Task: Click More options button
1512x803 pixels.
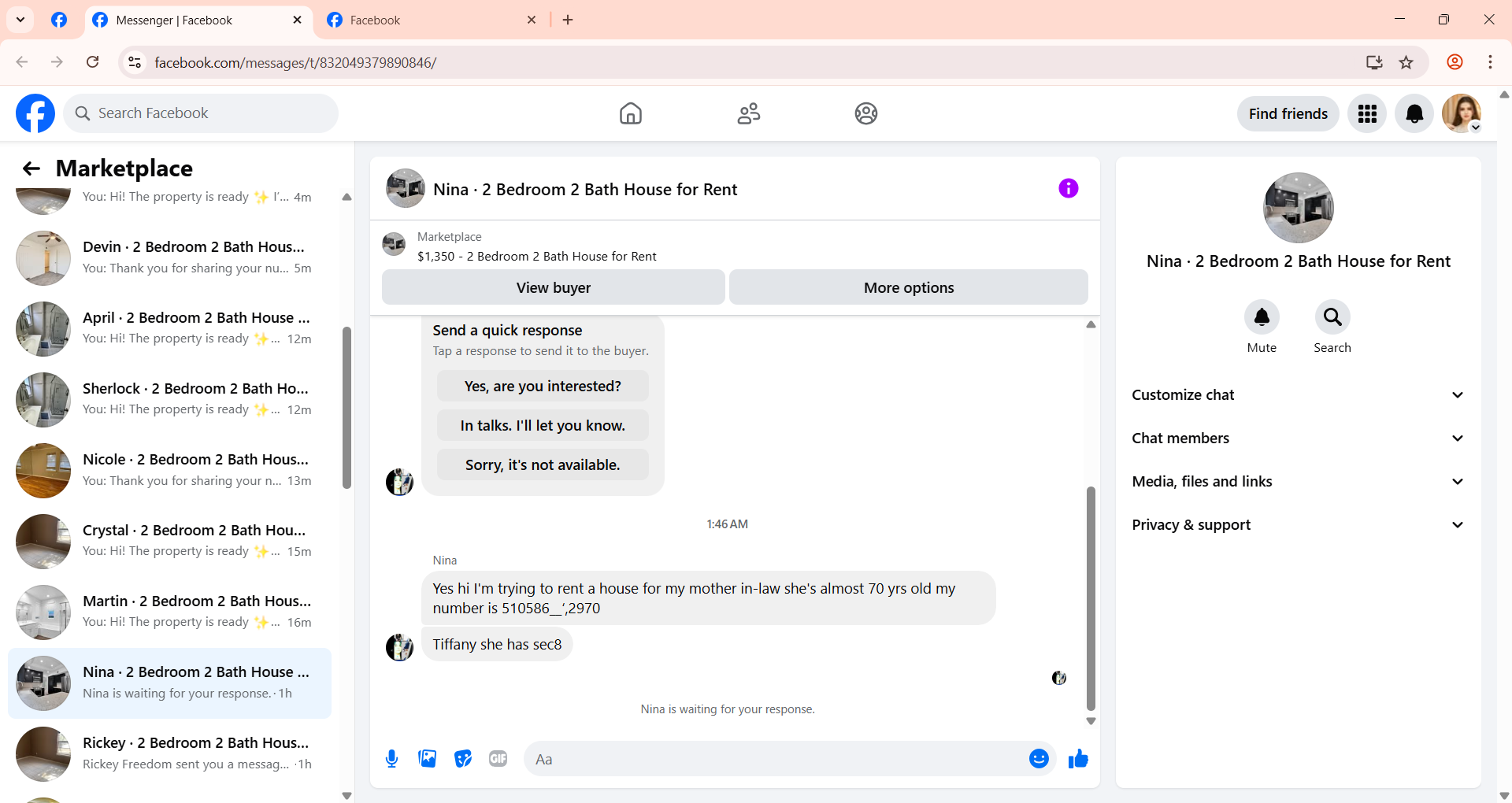Action: click(909, 287)
